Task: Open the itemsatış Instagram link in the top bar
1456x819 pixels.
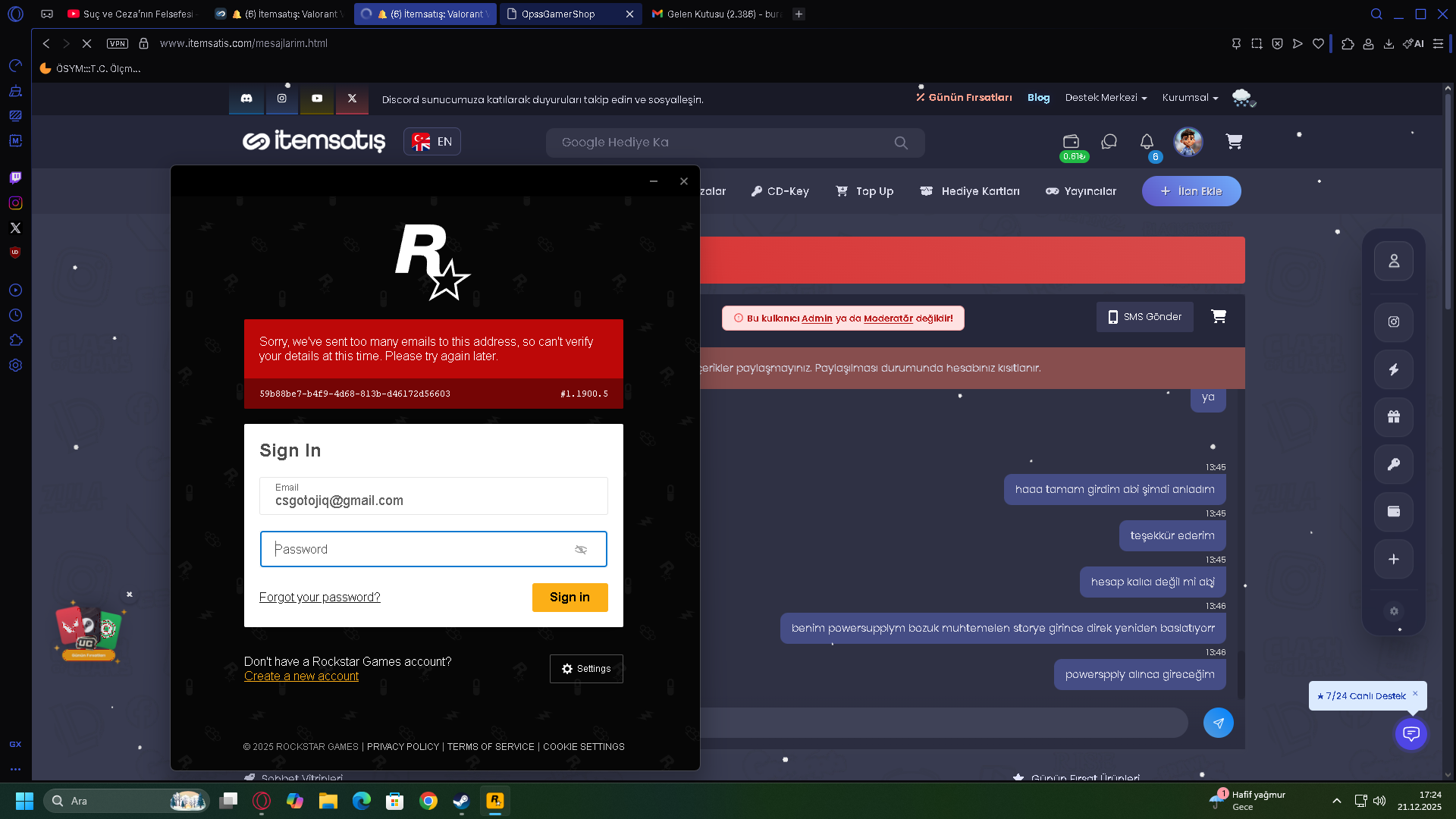Action: coord(281,99)
